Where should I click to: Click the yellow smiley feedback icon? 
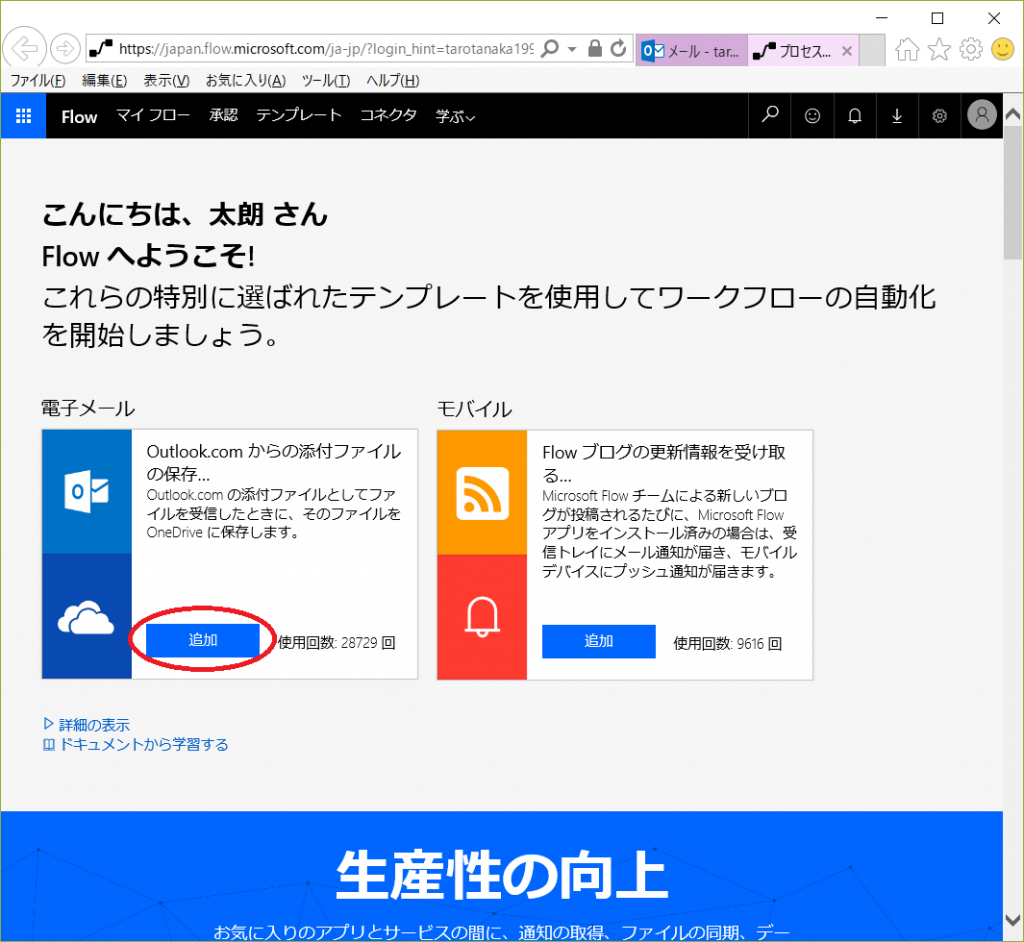[1002, 49]
